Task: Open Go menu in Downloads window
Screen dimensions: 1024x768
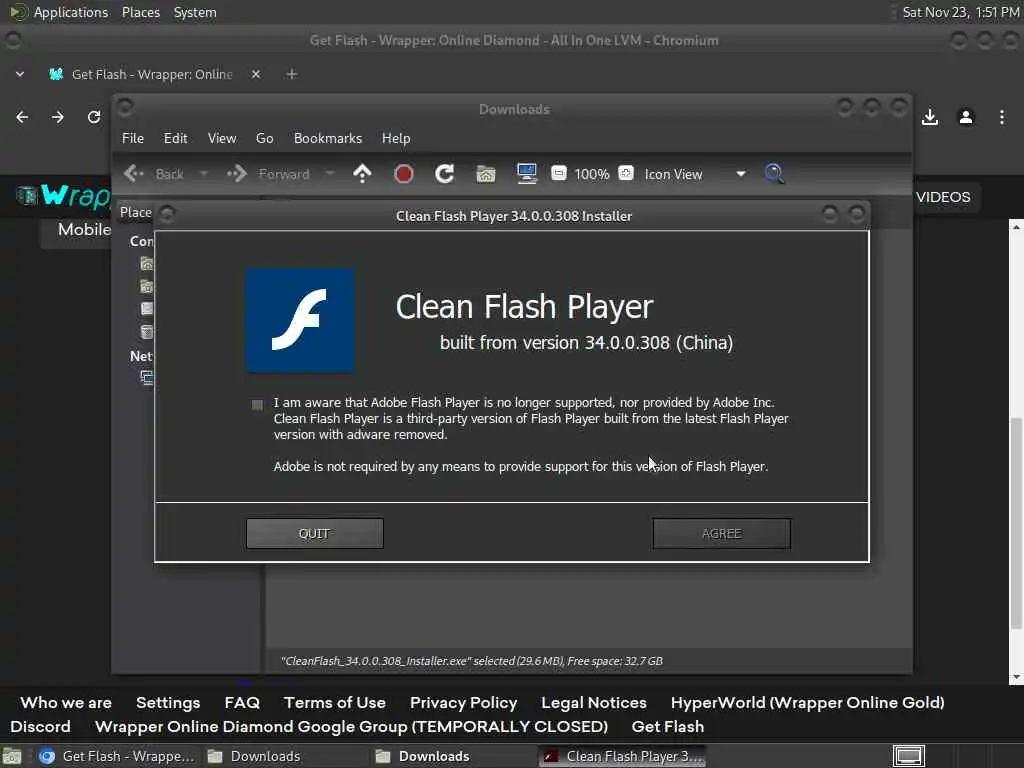Action: 264,138
